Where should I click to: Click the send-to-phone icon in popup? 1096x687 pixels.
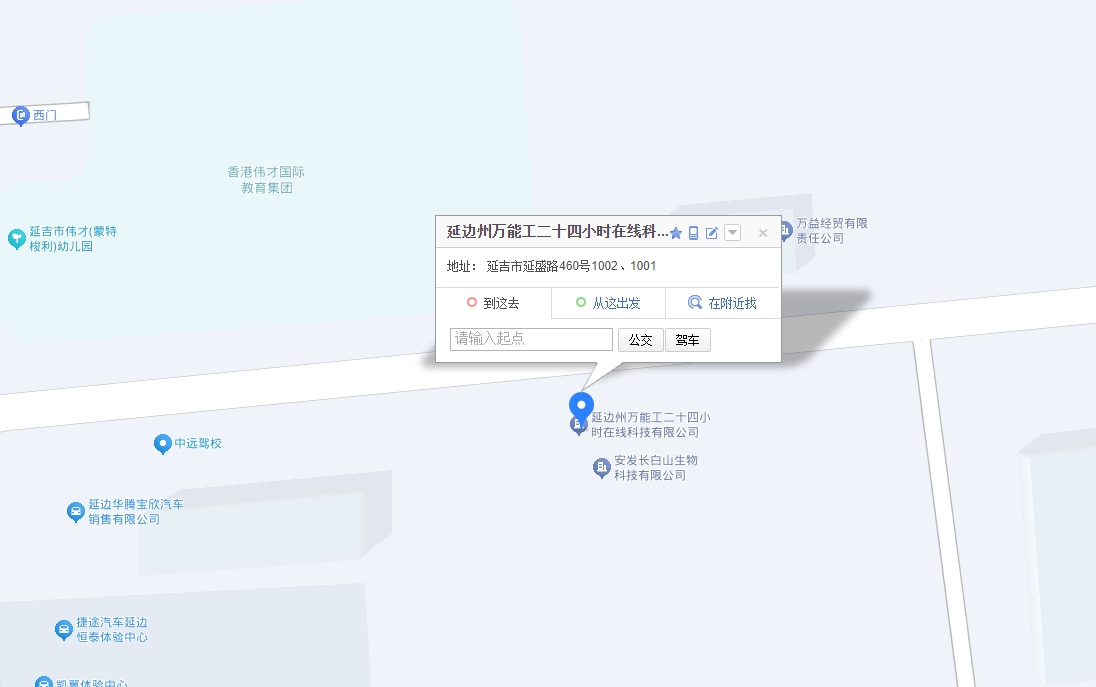(694, 233)
